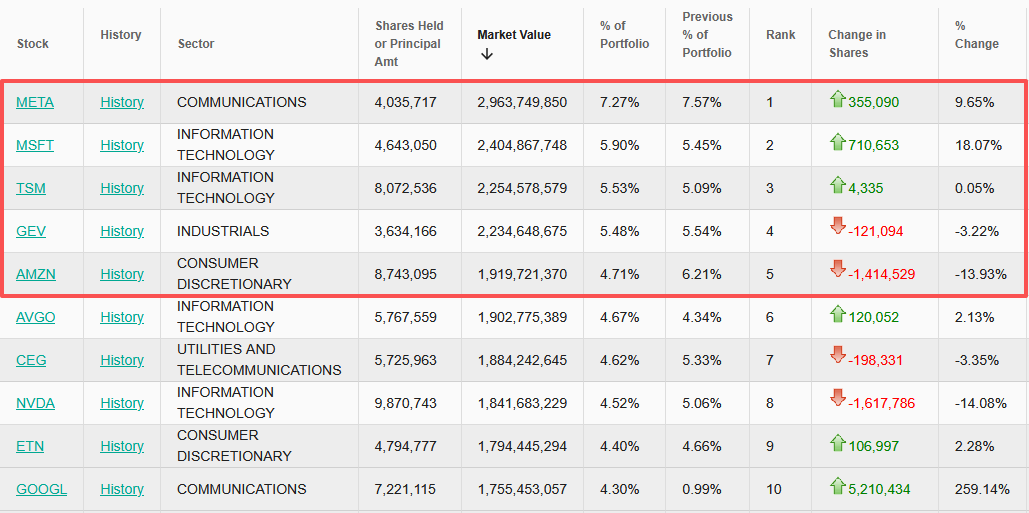Click the Sector column header
Screen dimensions: 1029x513
click(x=196, y=43)
